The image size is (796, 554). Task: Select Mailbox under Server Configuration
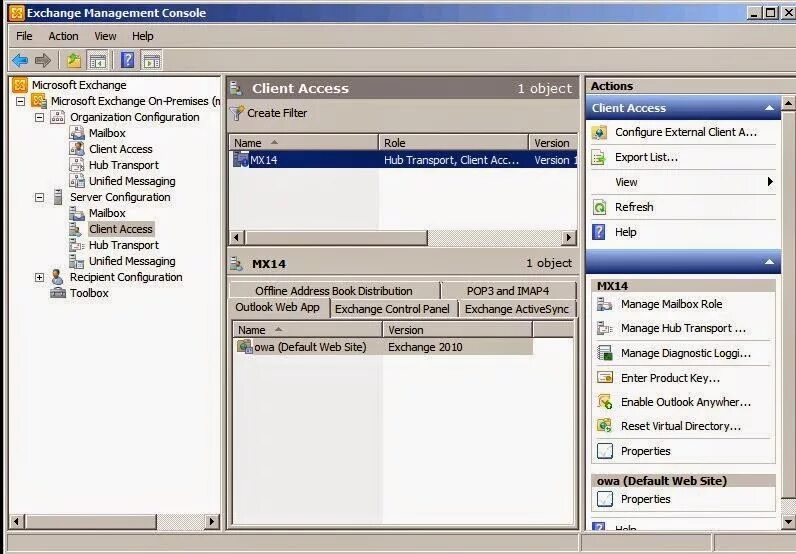pos(107,213)
